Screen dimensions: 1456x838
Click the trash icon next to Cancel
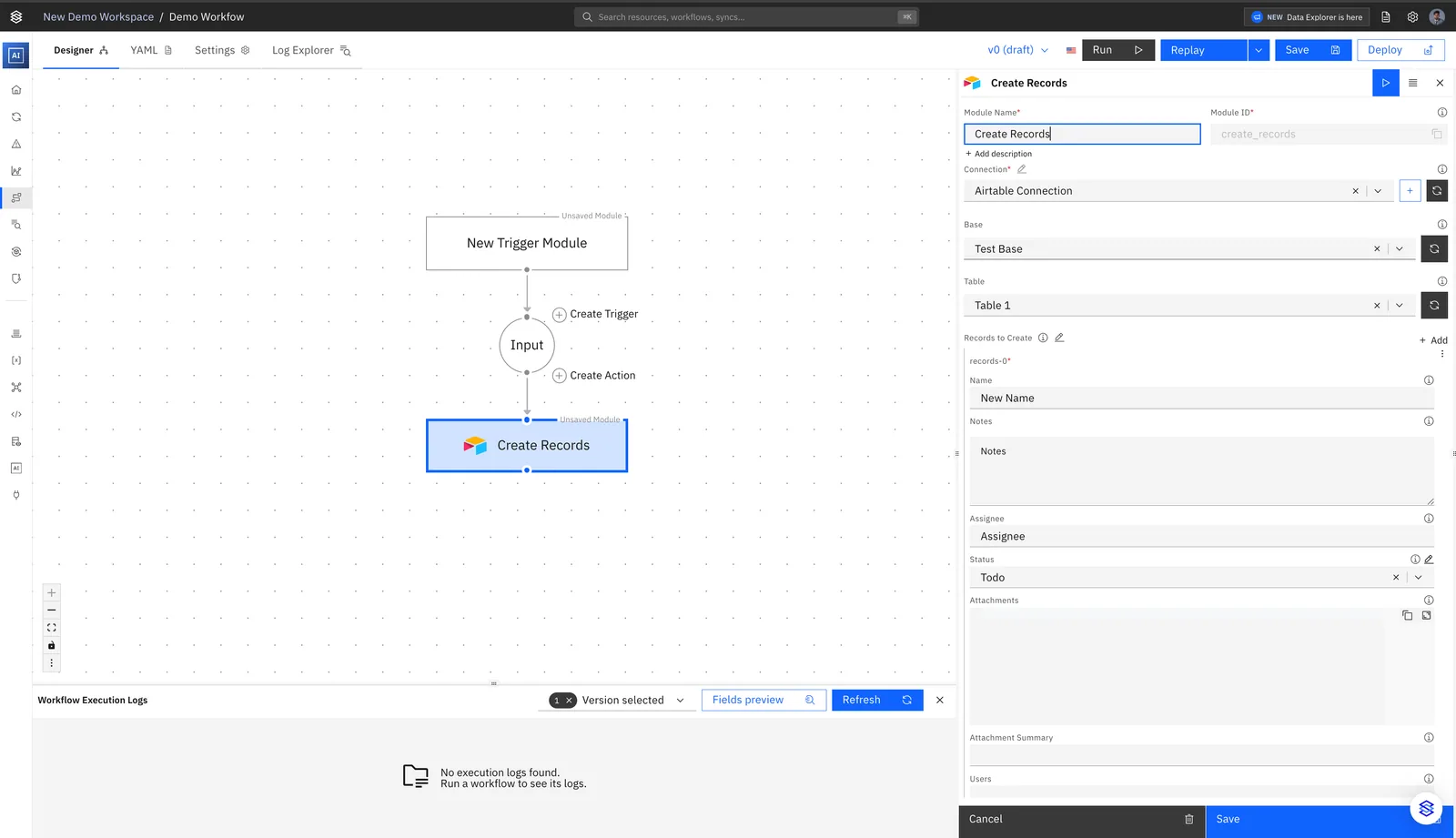pyautogui.click(x=1188, y=819)
